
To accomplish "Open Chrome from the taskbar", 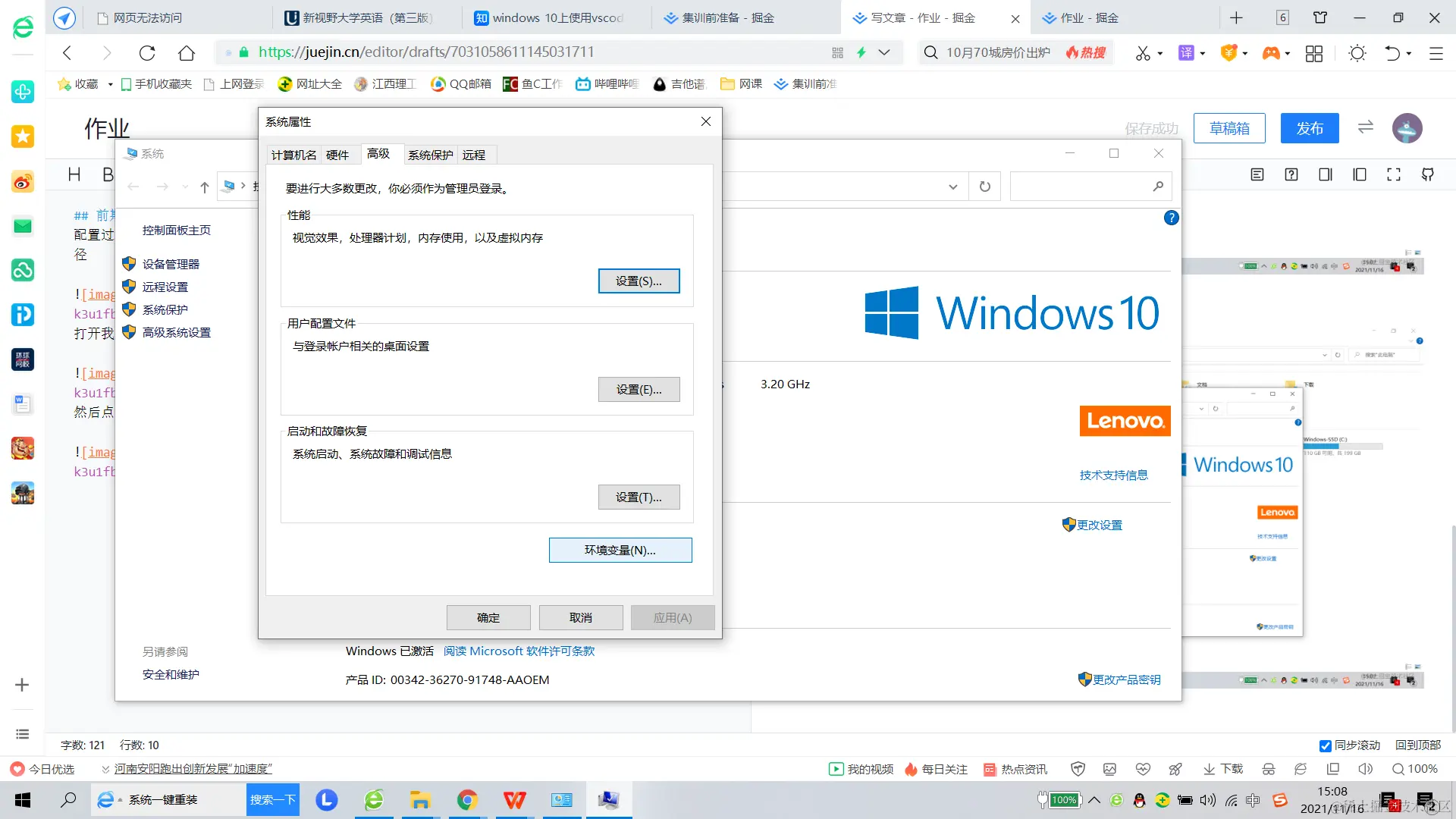I will pyautogui.click(x=467, y=800).
